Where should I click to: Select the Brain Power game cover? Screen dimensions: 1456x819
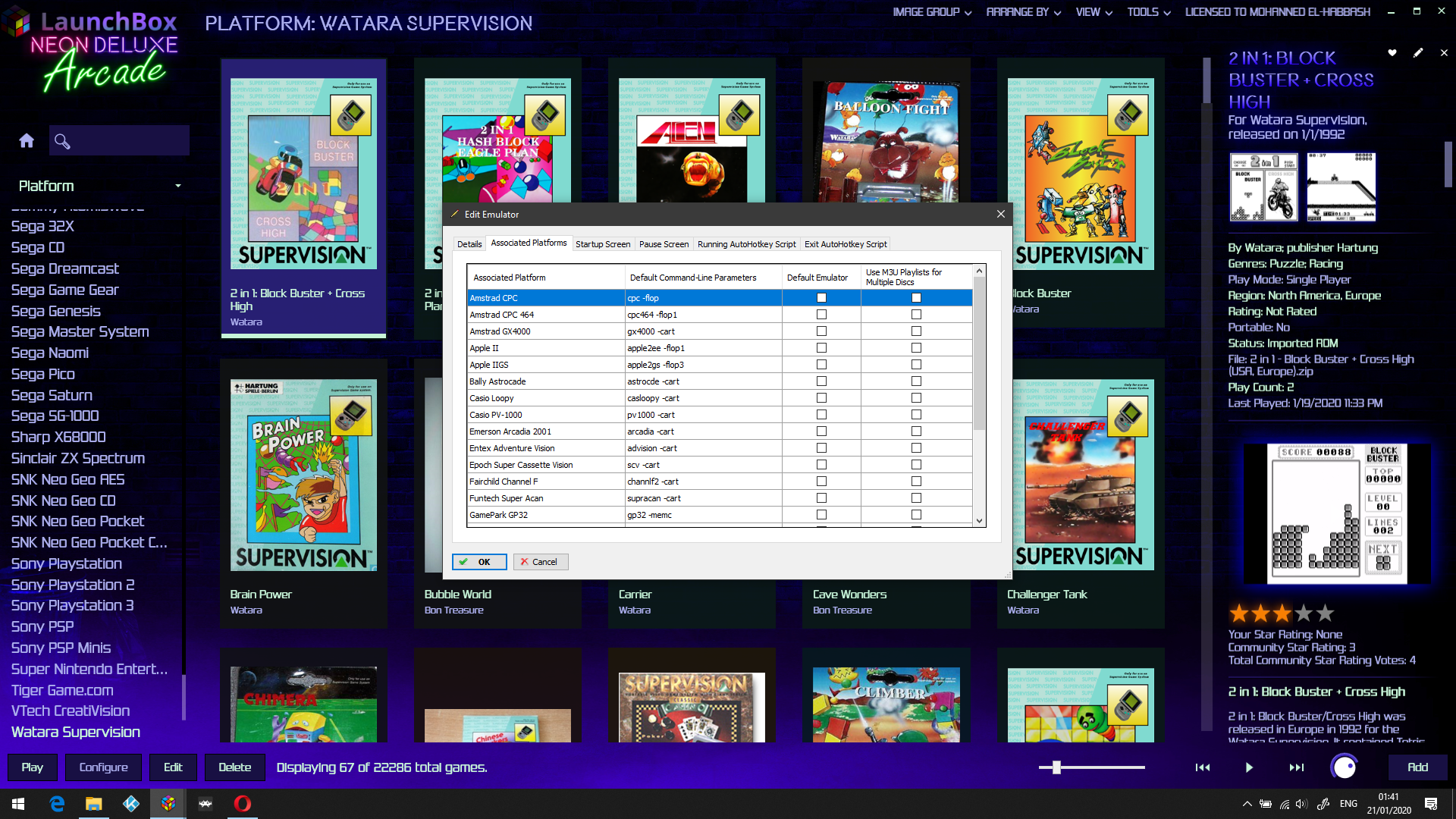[303, 475]
